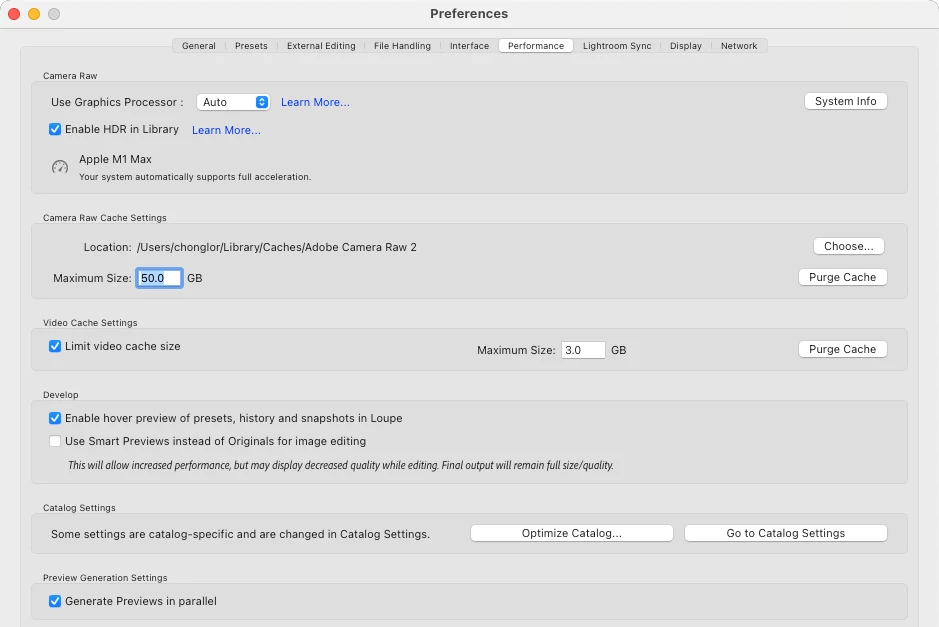Toggle Generate Previews in parallel

coord(54,601)
